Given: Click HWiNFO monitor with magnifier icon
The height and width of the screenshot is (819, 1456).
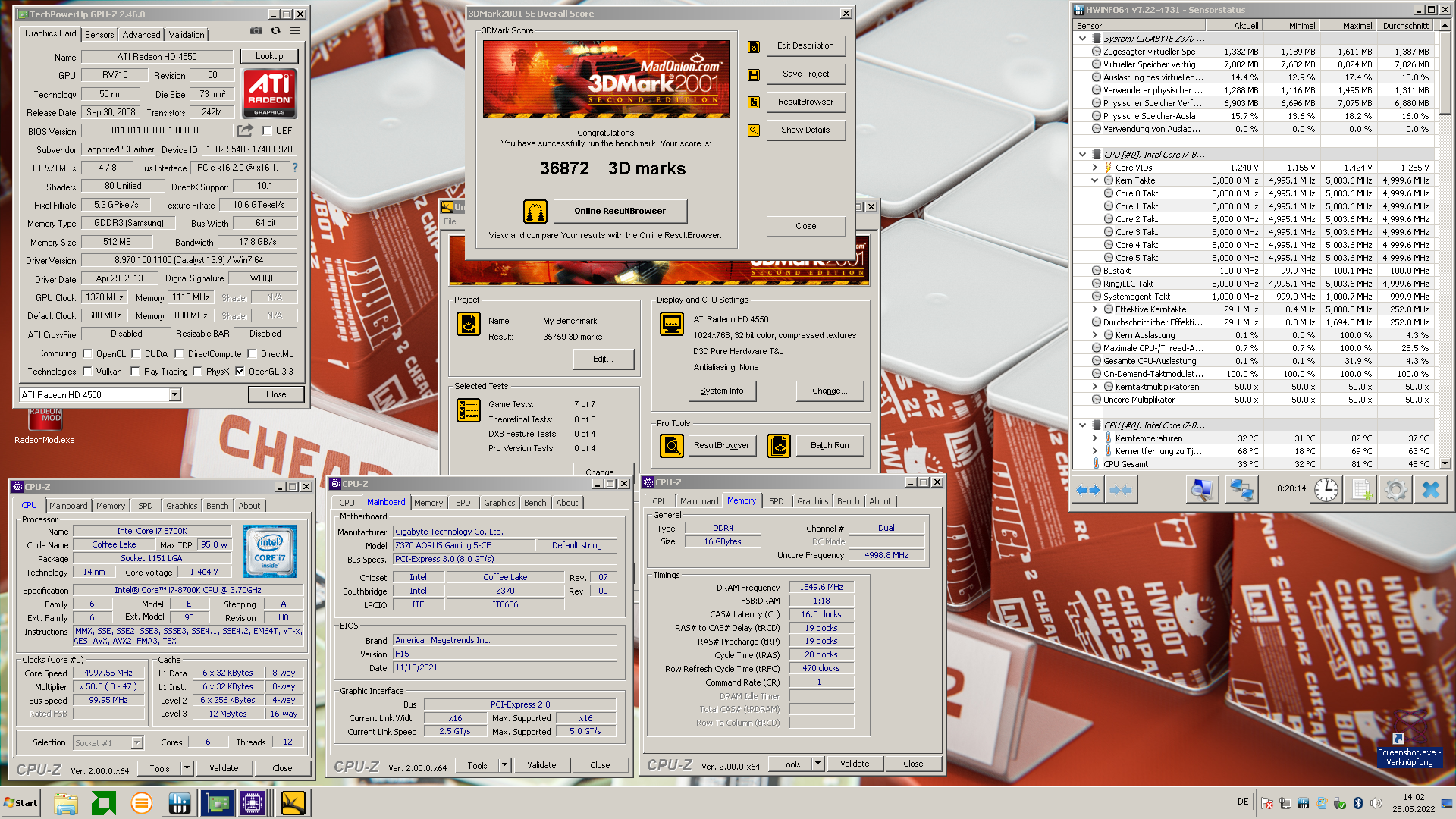Looking at the screenshot, I should pos(1202,490).
